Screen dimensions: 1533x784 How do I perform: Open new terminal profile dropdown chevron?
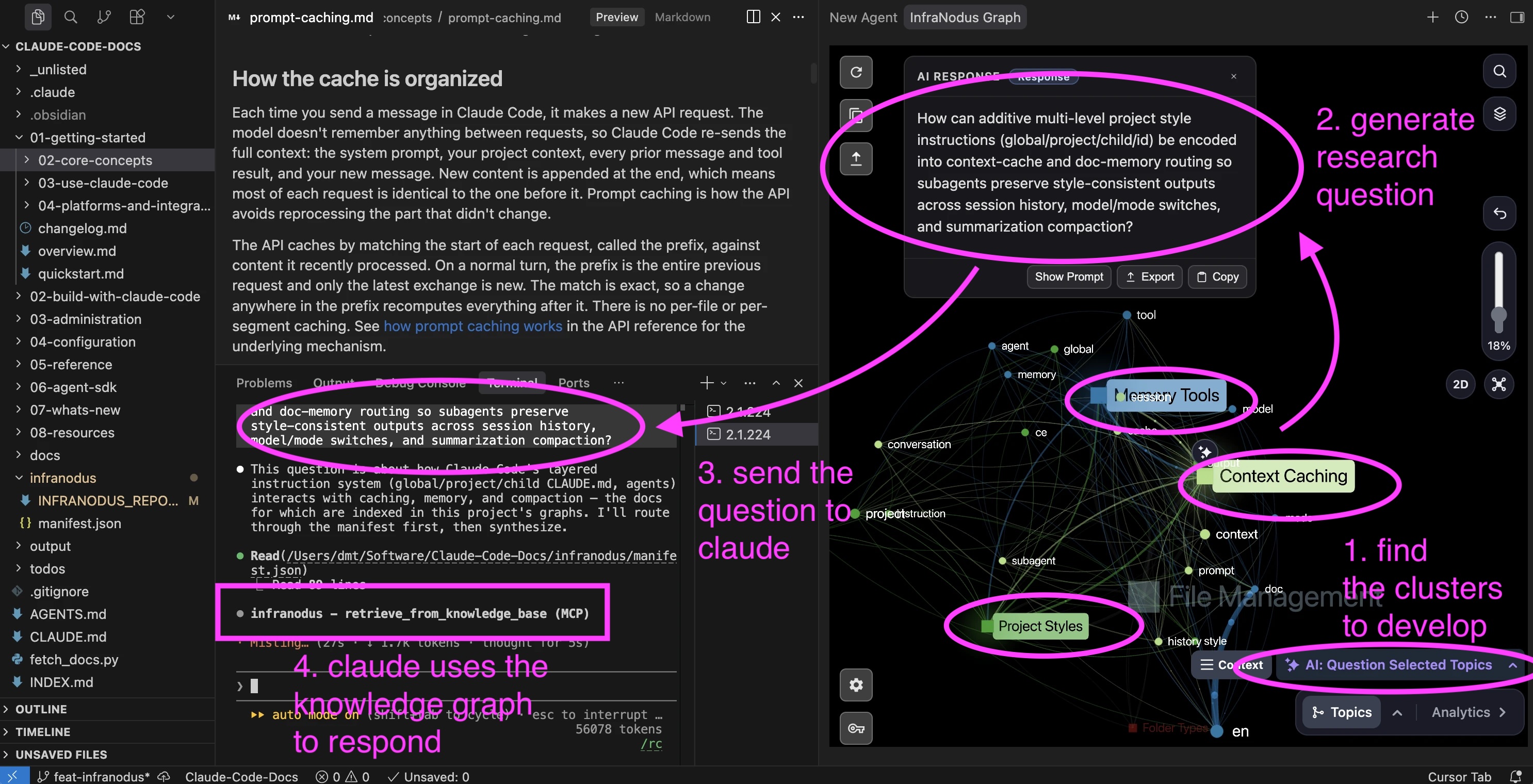(x=724, y=383)
